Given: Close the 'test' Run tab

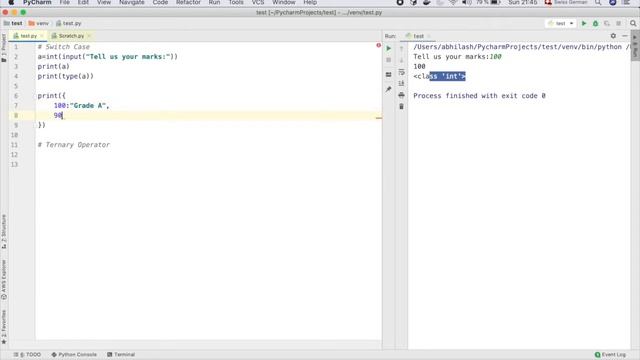Looking at the screenshot, I should click(429, 36).
